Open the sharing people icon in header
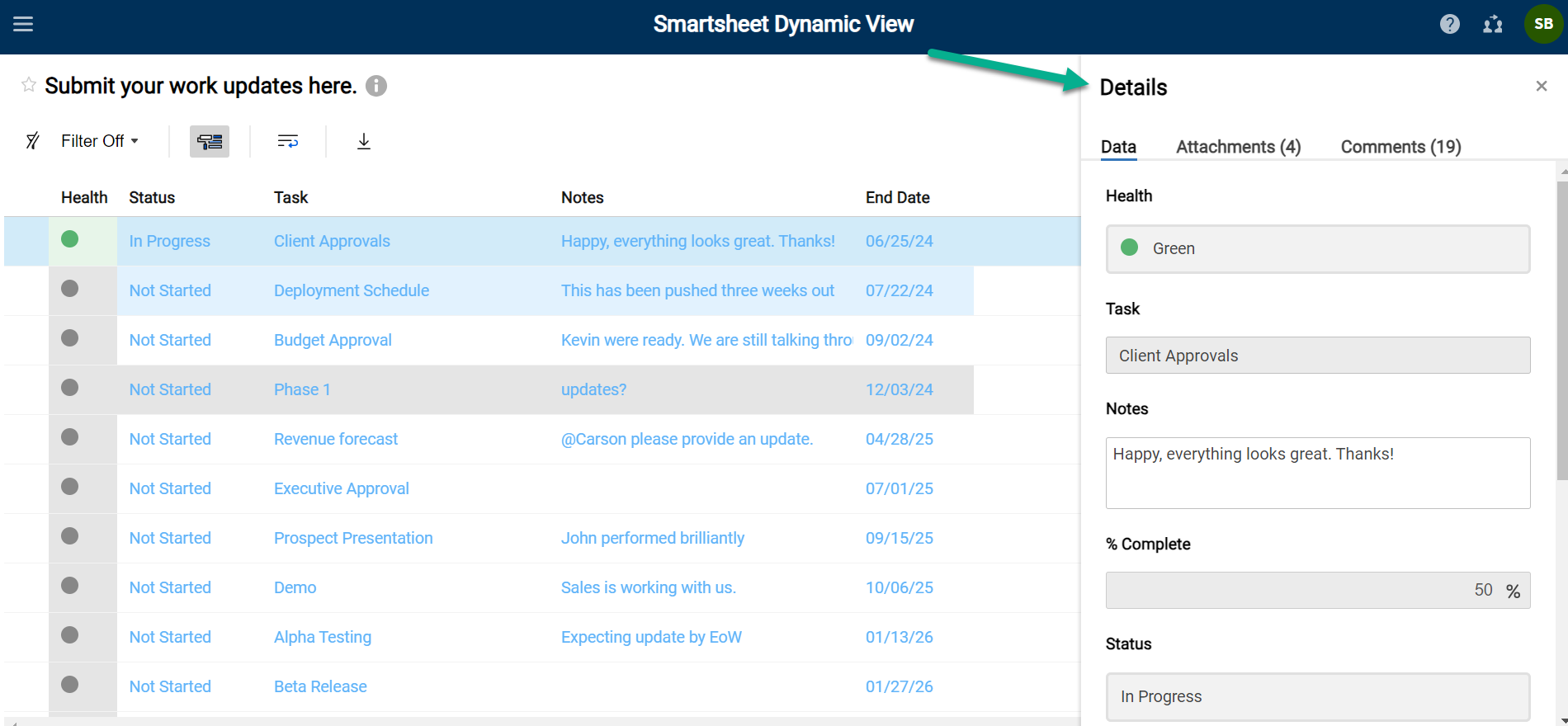Viewport: 1568px width, 726px height. tap(1493, 25)
